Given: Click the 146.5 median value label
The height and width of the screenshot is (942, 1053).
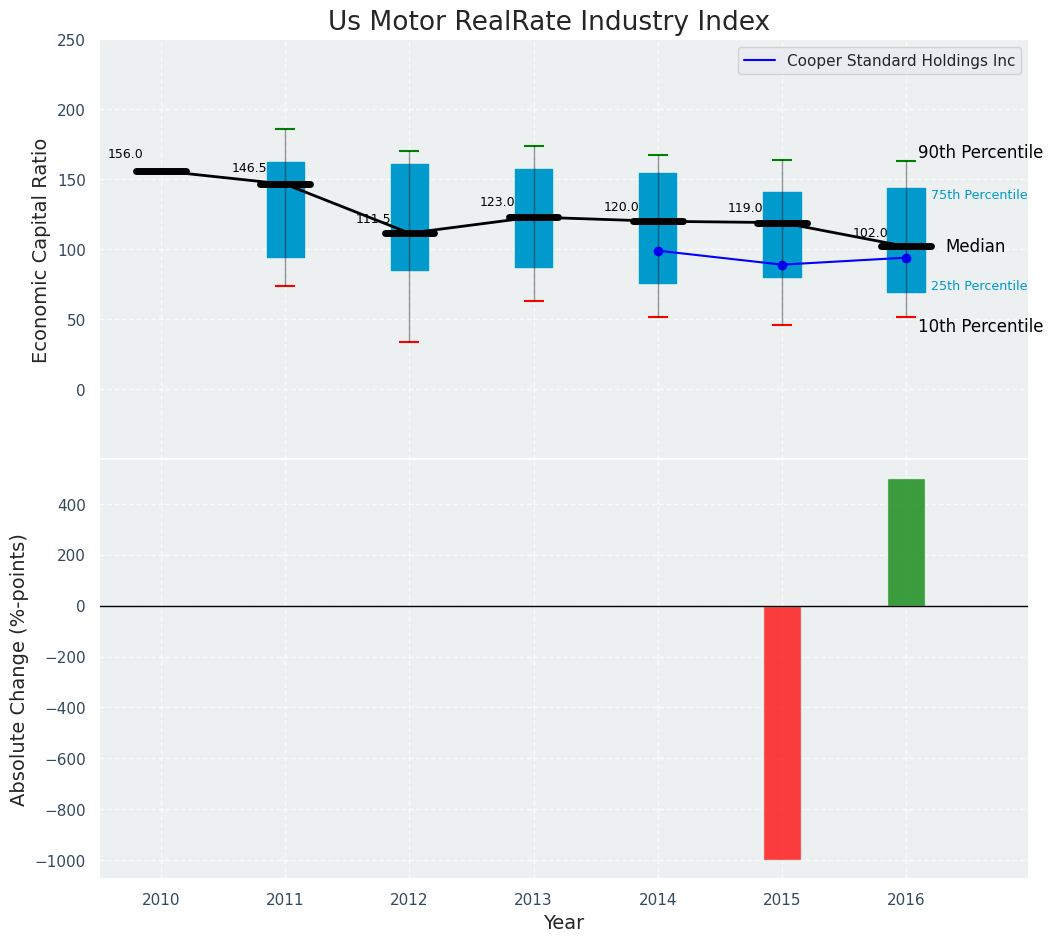Looking at the screenshot, I should [249, 169].
